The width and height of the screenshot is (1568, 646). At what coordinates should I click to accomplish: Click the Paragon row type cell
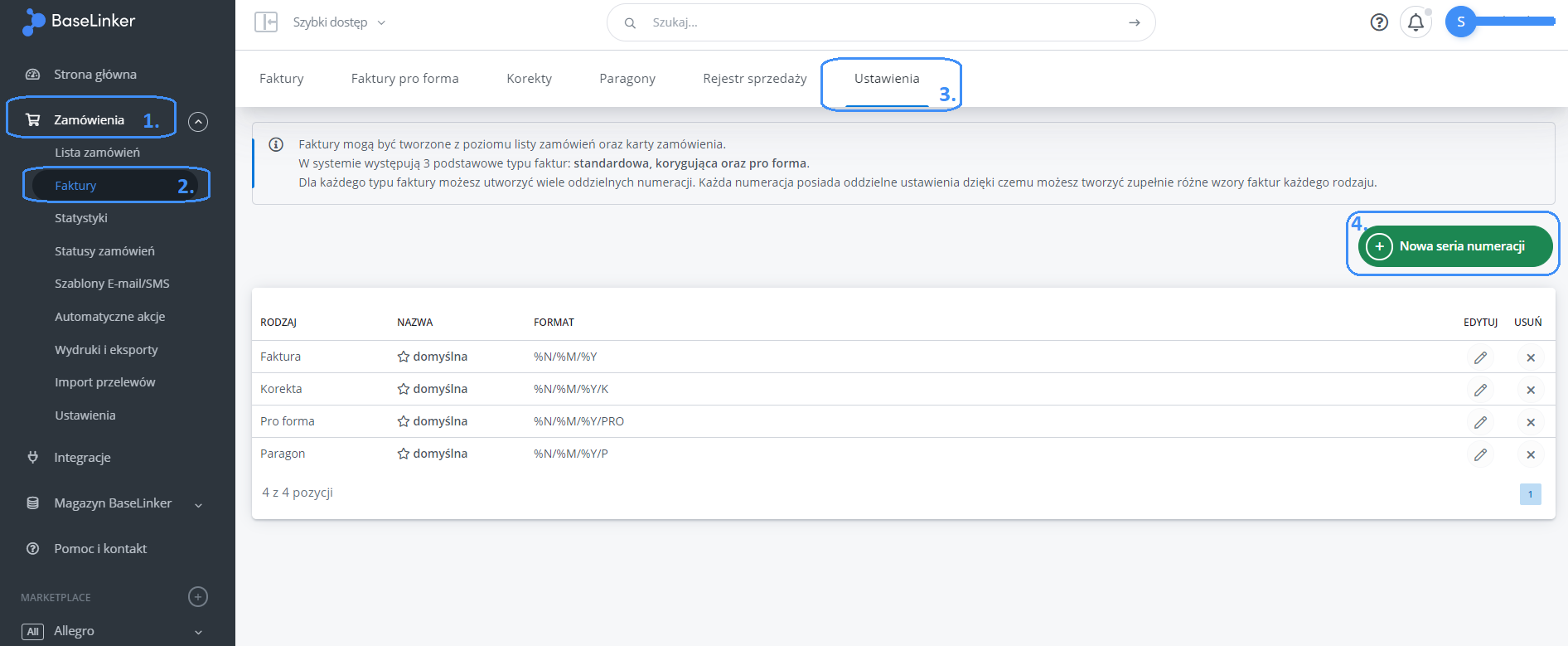[x=283, y=454]
